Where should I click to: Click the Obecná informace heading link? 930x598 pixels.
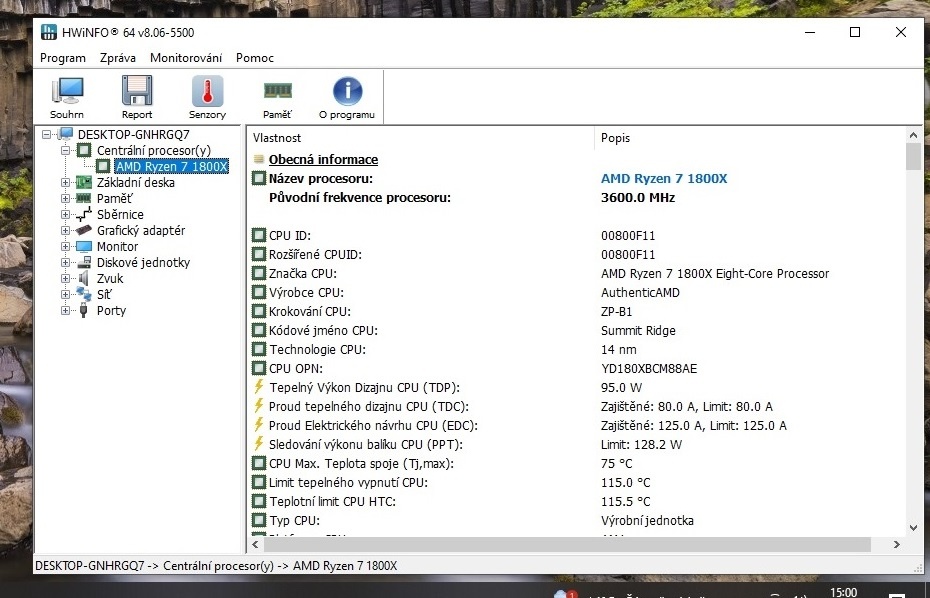[x=323, y=159]
